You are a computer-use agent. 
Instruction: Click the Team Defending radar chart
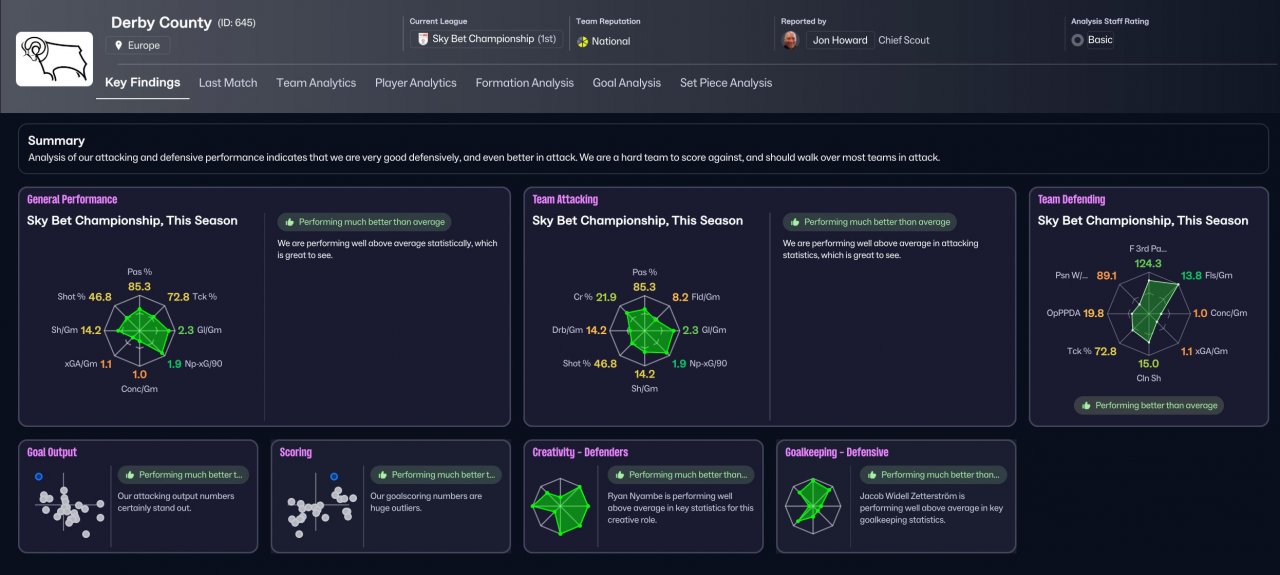[1147, 313]
